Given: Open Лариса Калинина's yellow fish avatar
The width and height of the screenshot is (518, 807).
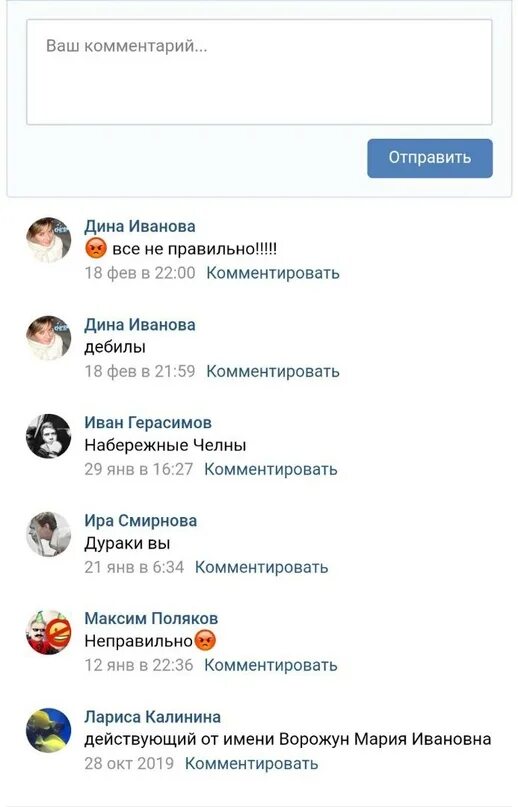Looking at the screenshot, I should point(49,730).
